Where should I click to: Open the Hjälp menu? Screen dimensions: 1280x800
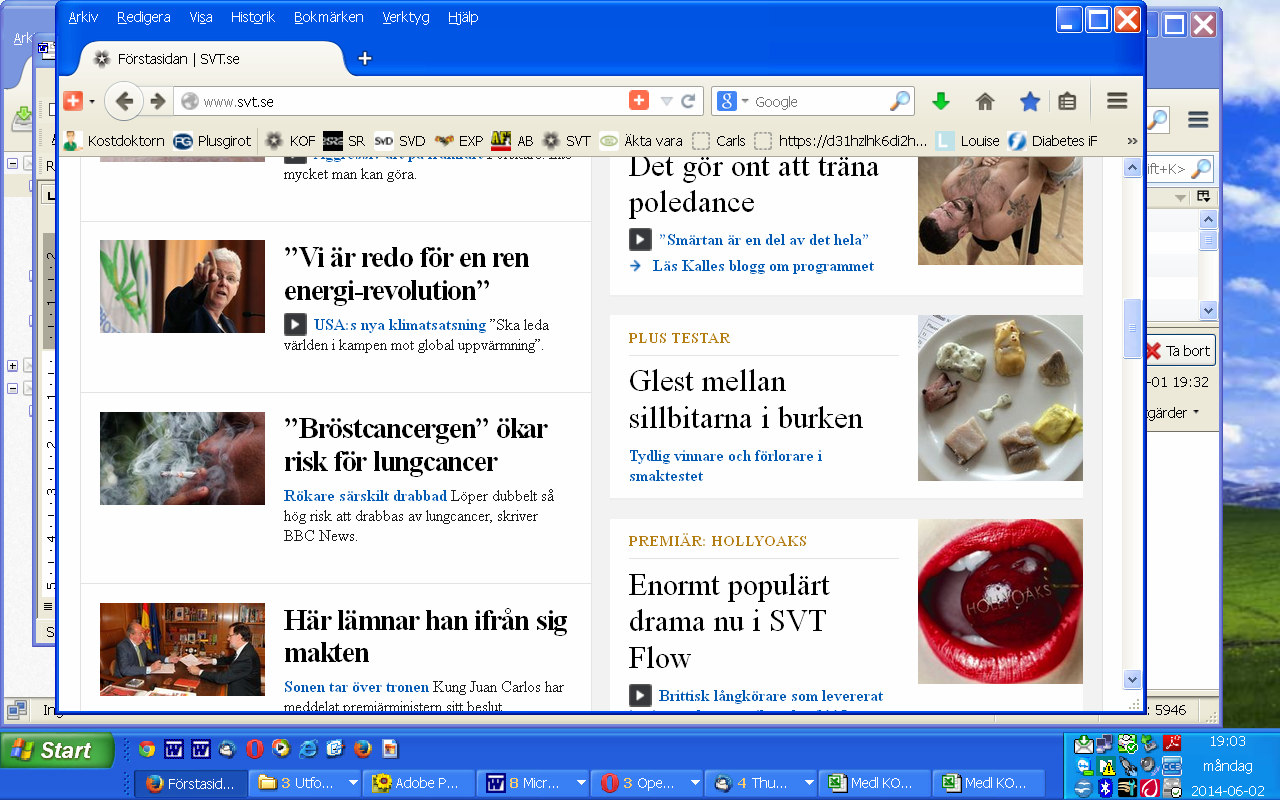(x=463, y=17)
